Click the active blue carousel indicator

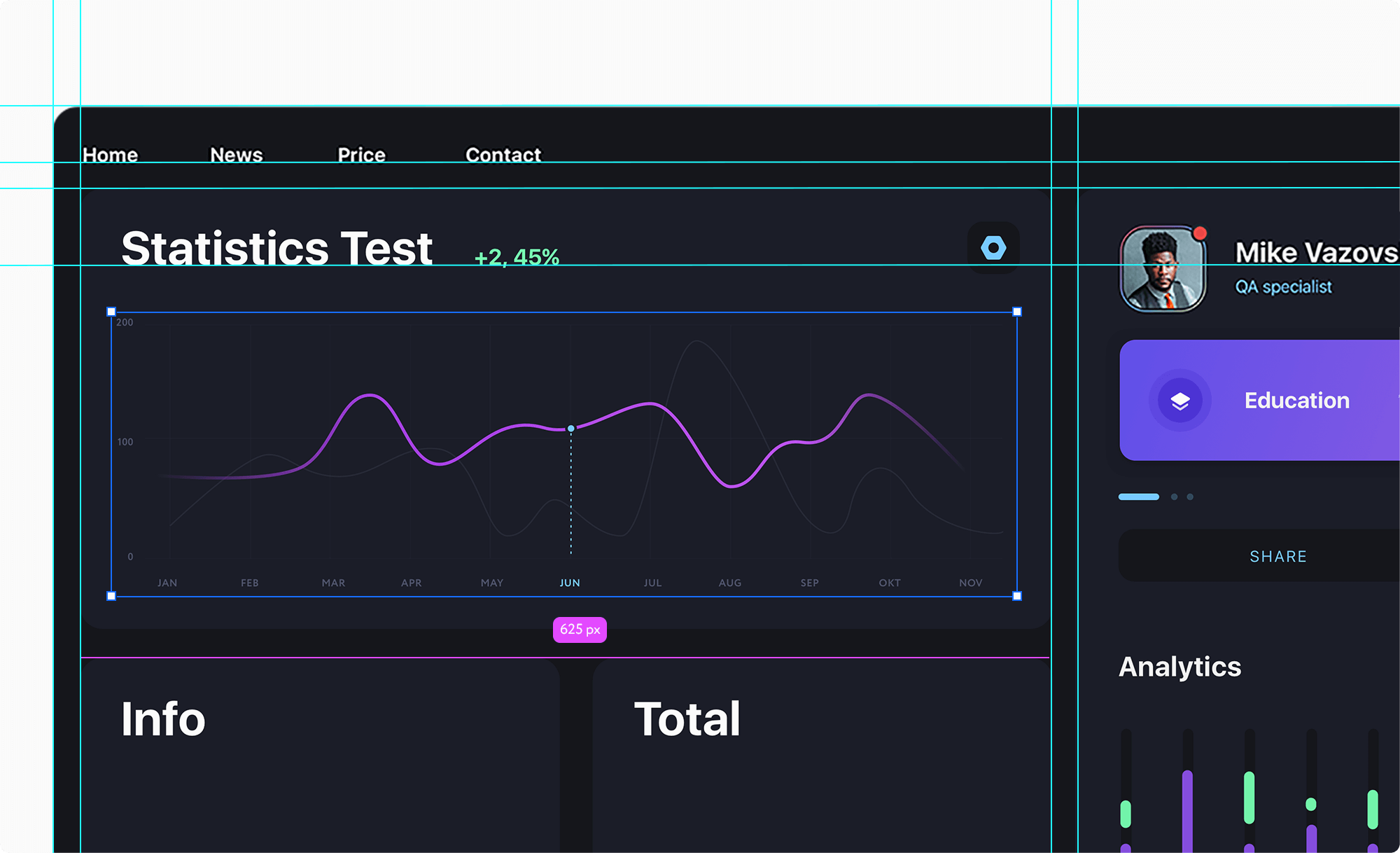point(1139,497)
